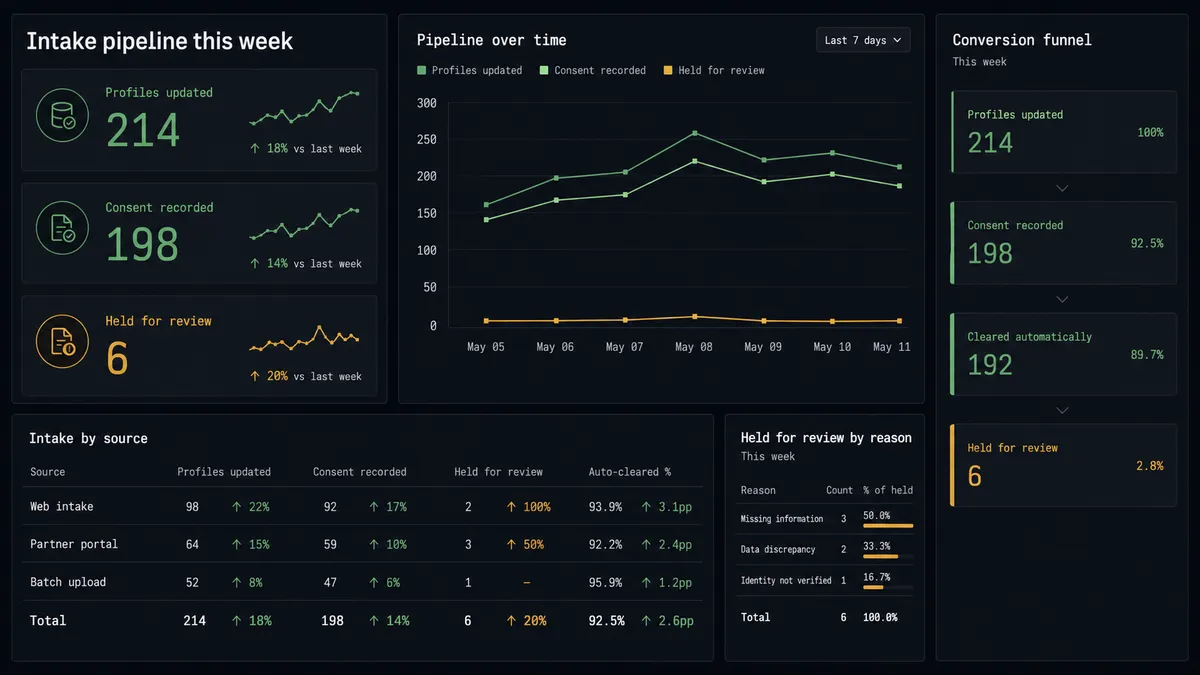Select the Web intake row label

point(62,507)
